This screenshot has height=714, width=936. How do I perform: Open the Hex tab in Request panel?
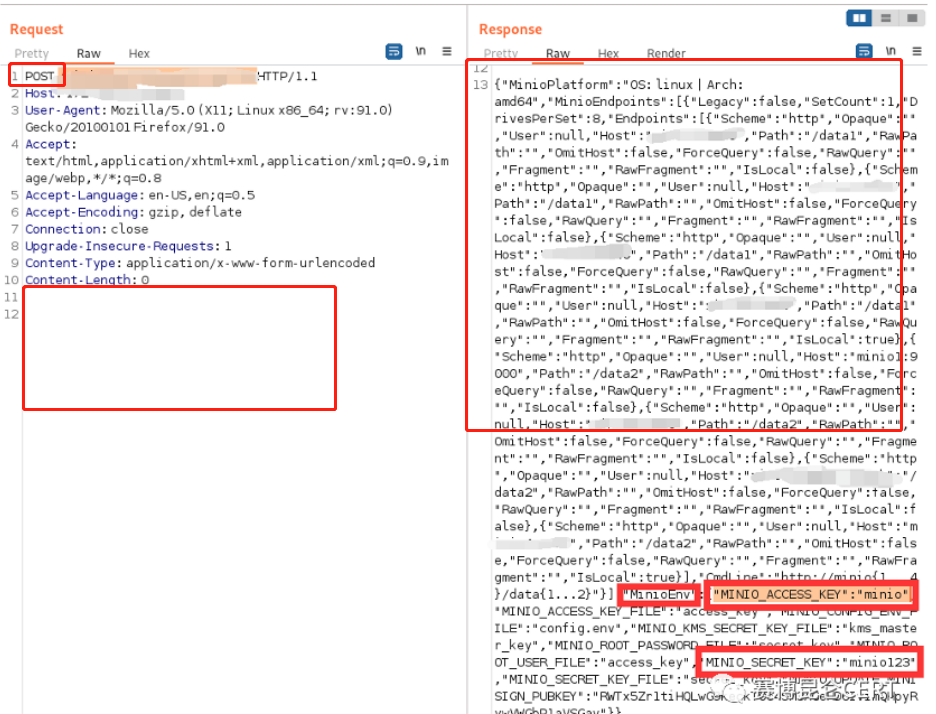pos(139,54)
